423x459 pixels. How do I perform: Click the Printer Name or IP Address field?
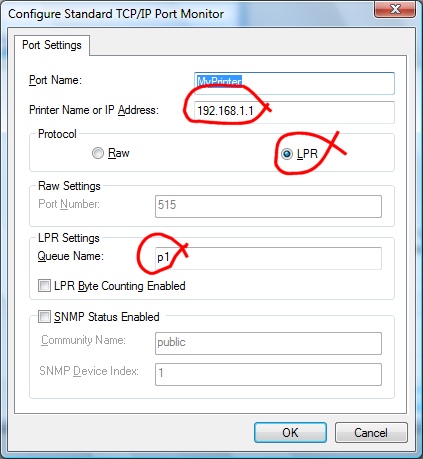[x=294, y=112]
